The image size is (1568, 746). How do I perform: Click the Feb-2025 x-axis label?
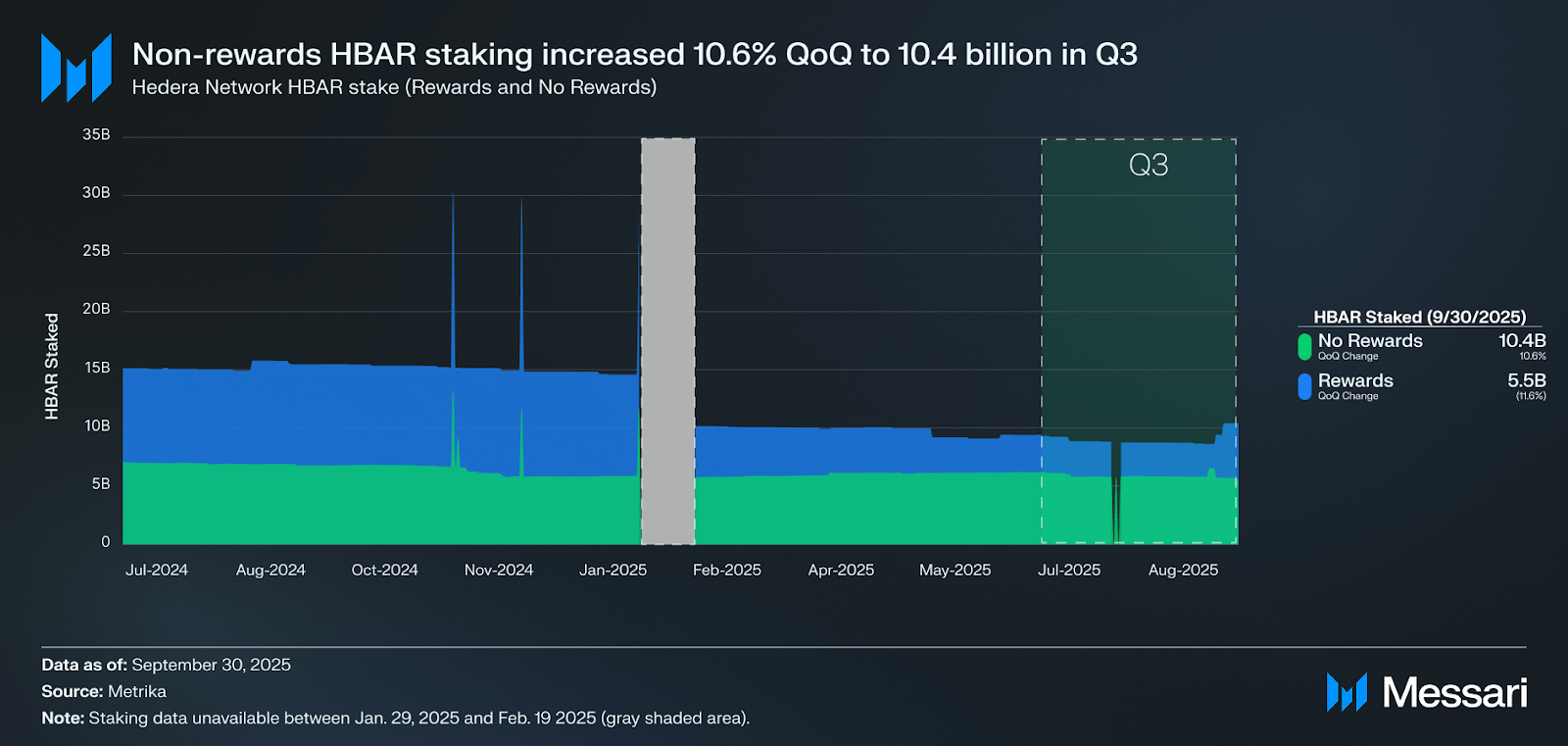(727, 570)
